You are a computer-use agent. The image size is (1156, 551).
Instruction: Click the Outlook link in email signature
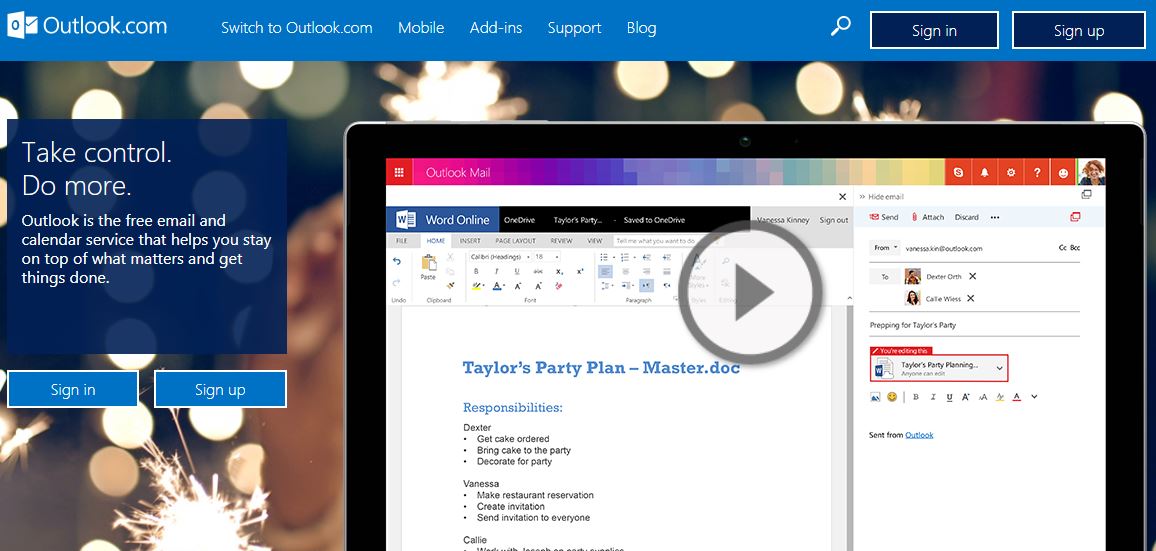coord(919,435)
